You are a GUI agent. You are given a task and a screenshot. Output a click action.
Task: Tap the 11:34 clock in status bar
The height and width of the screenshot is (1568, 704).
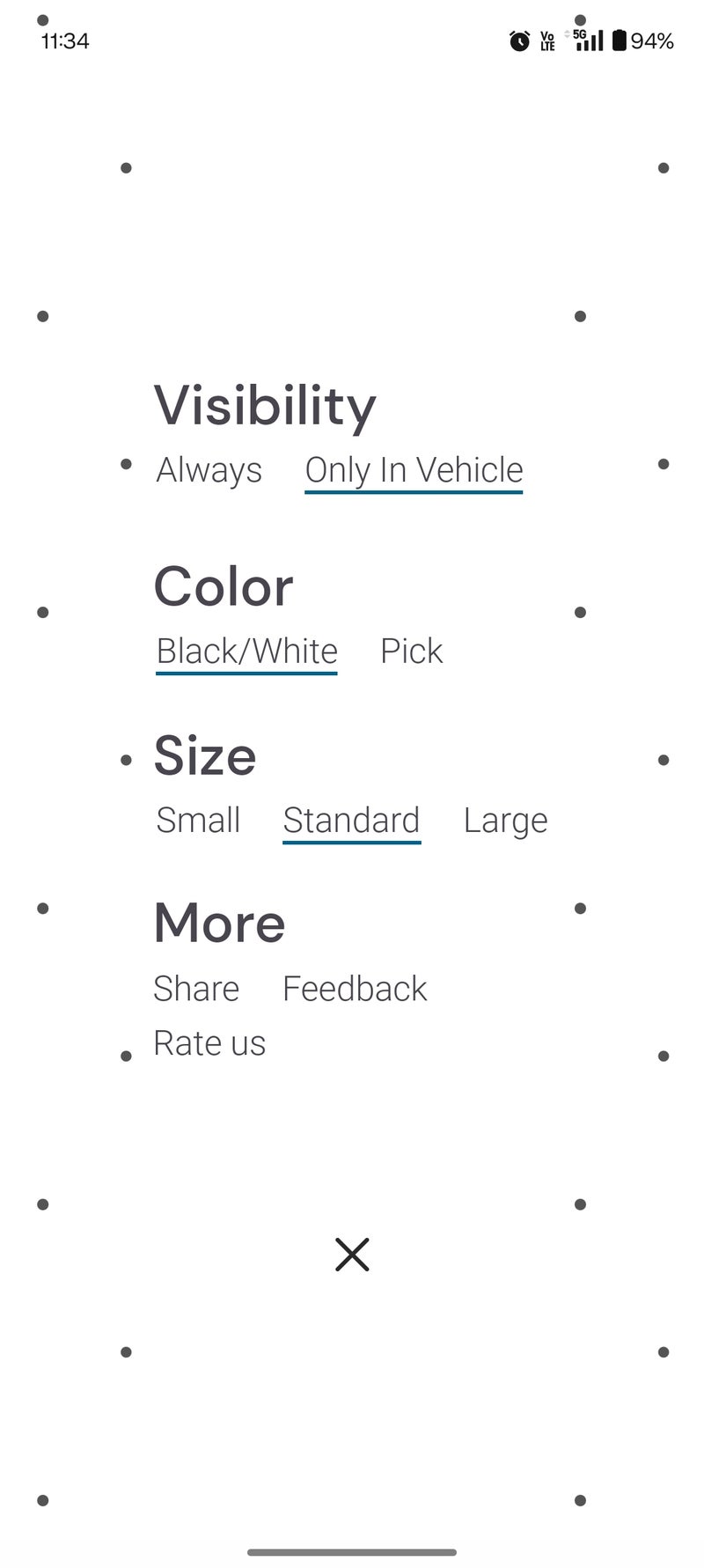[65, 40]
